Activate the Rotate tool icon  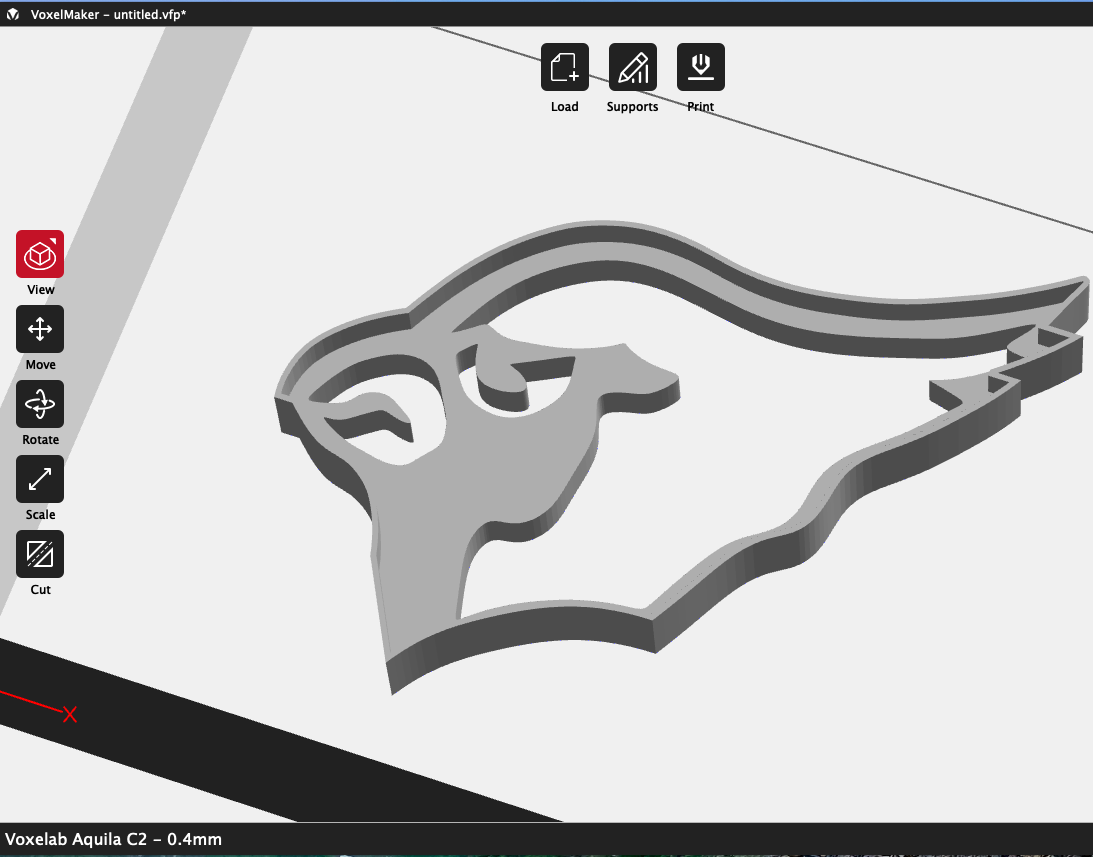pos(40,404)
